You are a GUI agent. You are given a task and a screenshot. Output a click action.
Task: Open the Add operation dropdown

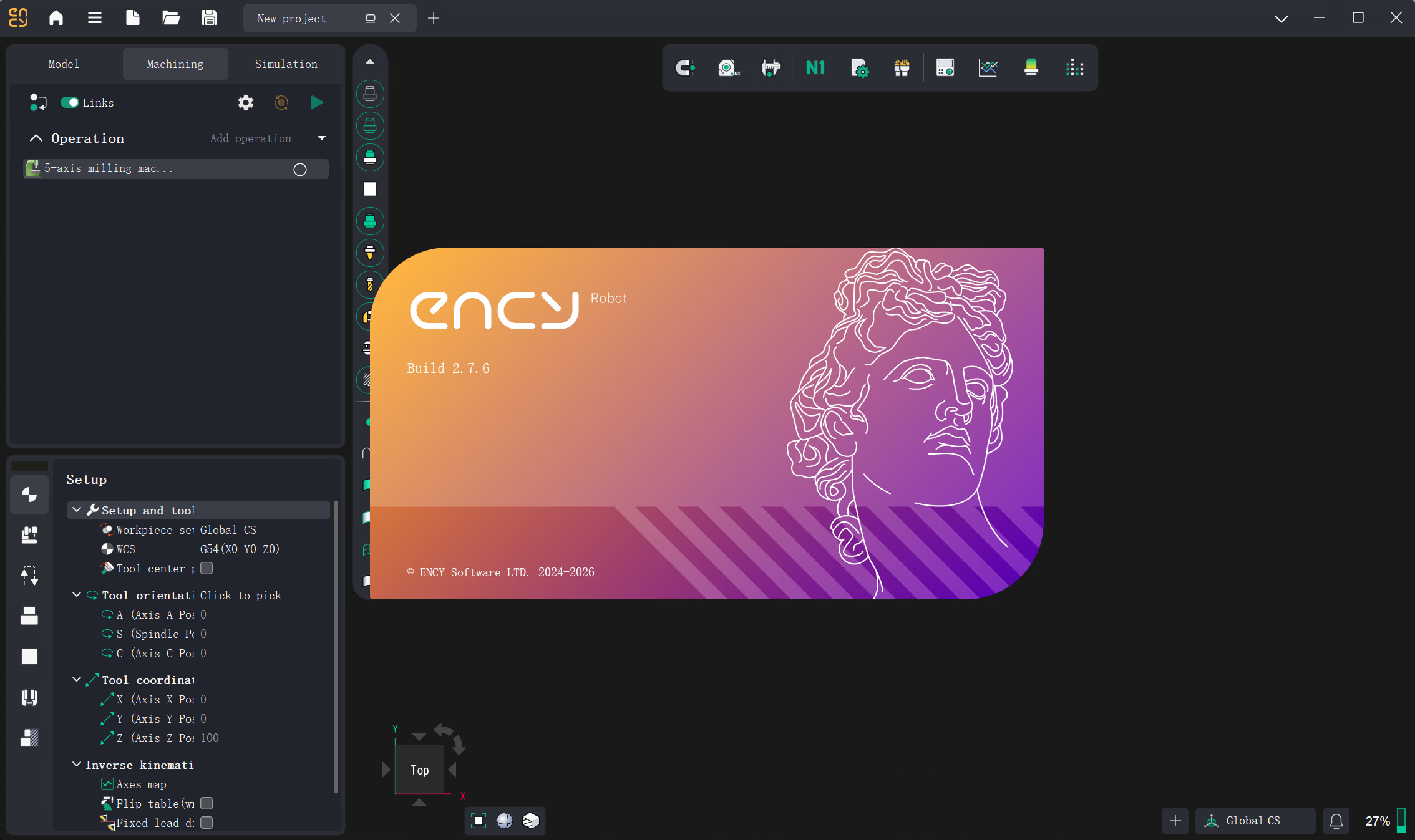(x=322, y=138)
